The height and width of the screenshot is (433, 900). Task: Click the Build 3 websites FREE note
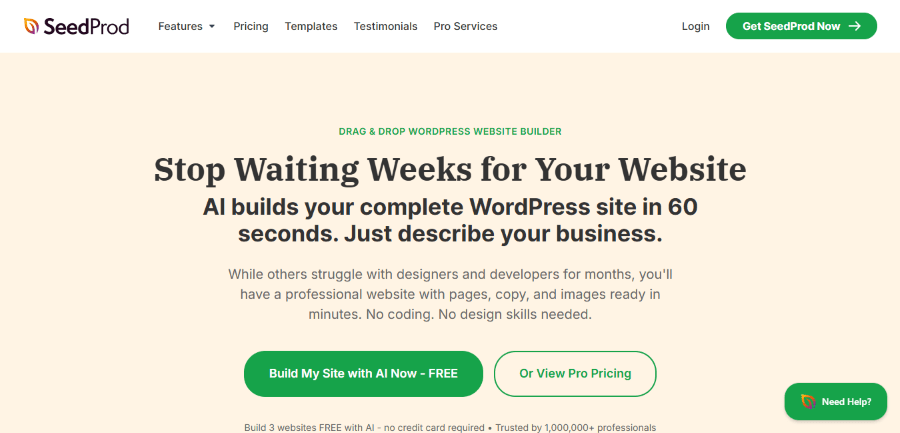[x=450, y=428]
